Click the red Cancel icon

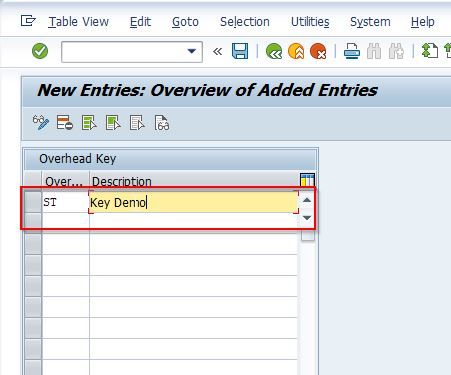(x=318, y=51)
